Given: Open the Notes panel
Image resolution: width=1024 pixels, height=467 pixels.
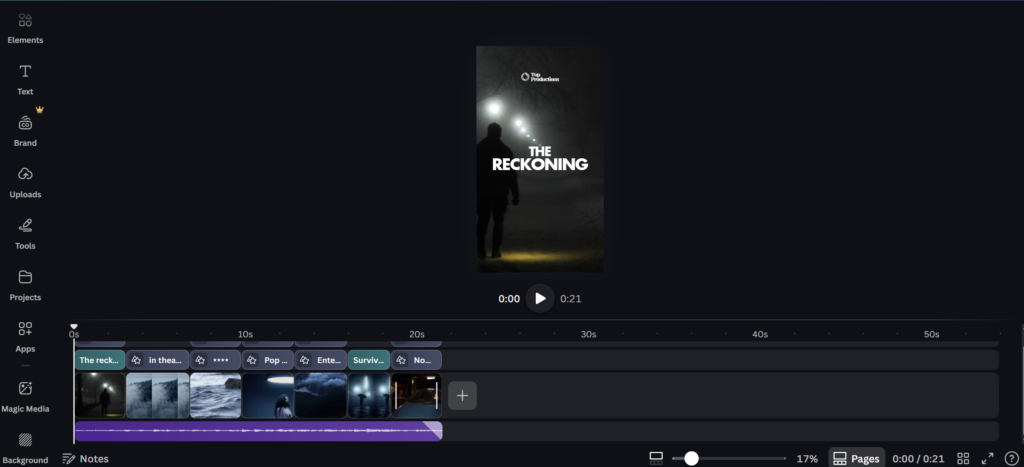Looking at the screenshot, I should (x=86, y=459).
